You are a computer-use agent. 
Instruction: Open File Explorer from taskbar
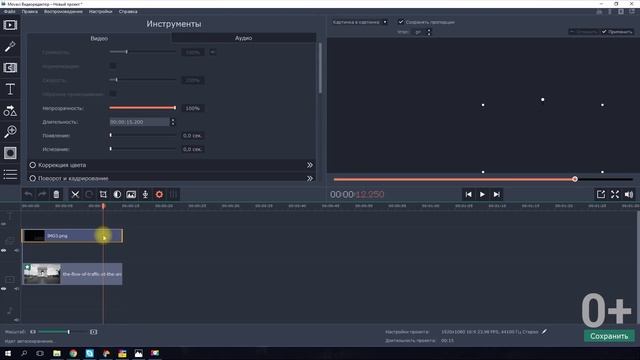pos(57,353)
